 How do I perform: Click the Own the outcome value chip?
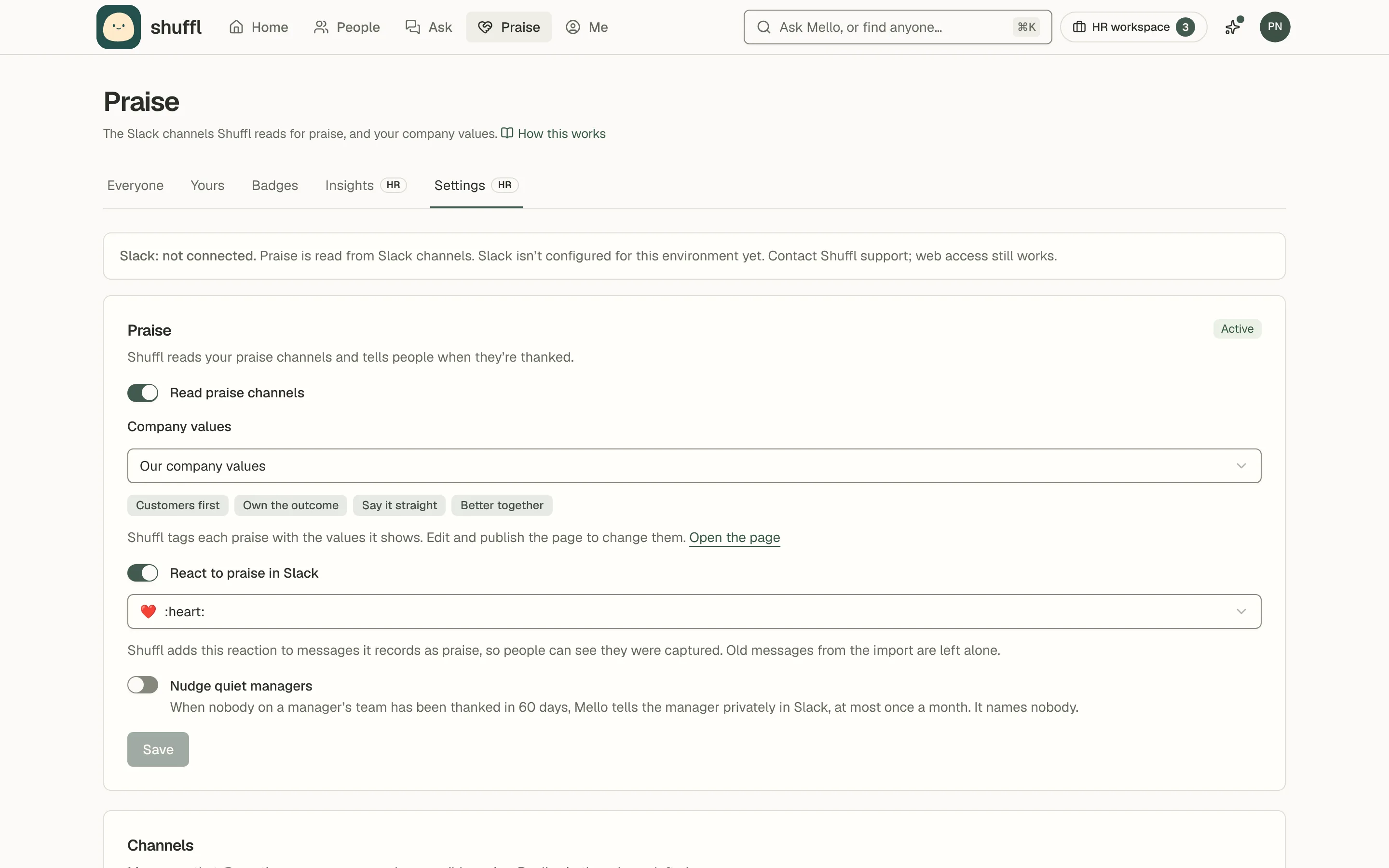290,505
